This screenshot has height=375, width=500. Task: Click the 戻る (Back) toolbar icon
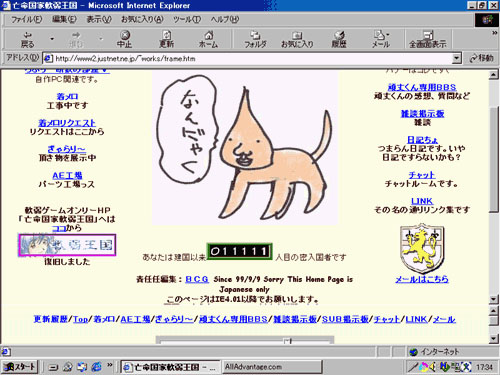(x=28, y=39)
